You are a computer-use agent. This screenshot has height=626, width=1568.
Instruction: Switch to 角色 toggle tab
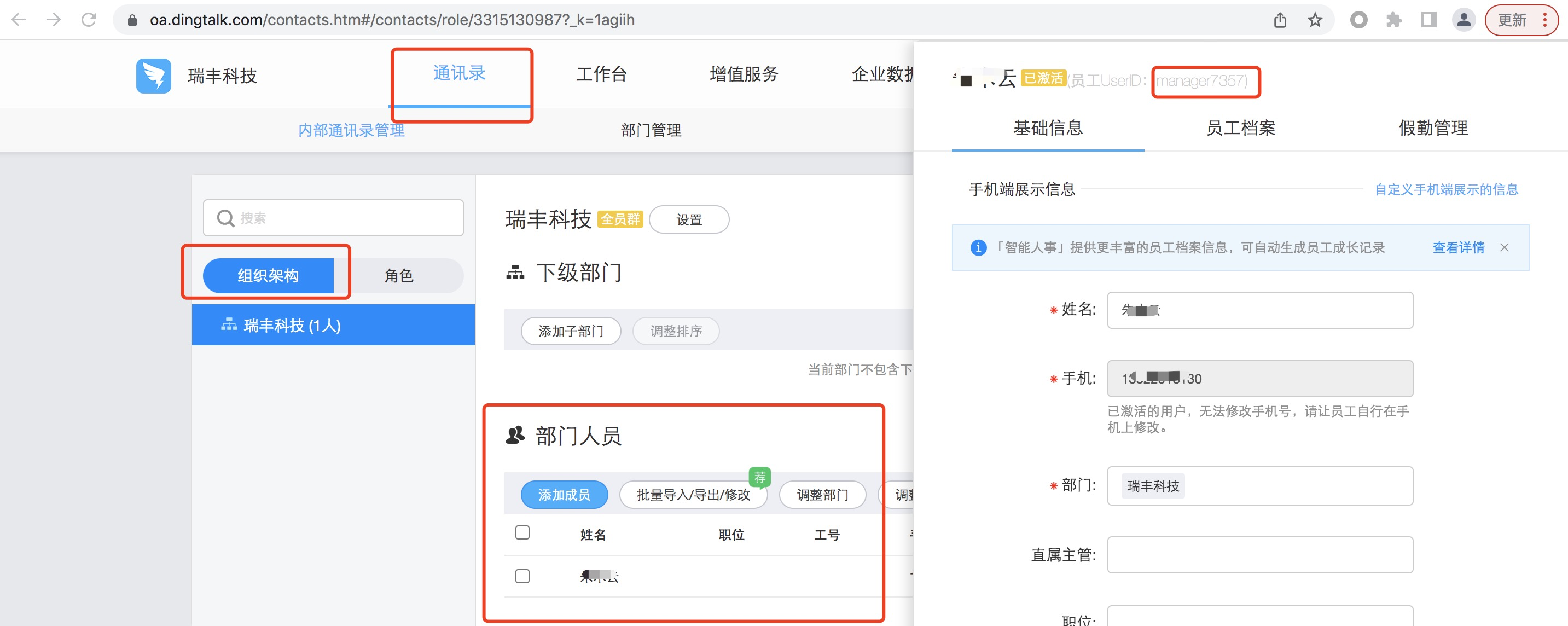[x=399, y=276]
